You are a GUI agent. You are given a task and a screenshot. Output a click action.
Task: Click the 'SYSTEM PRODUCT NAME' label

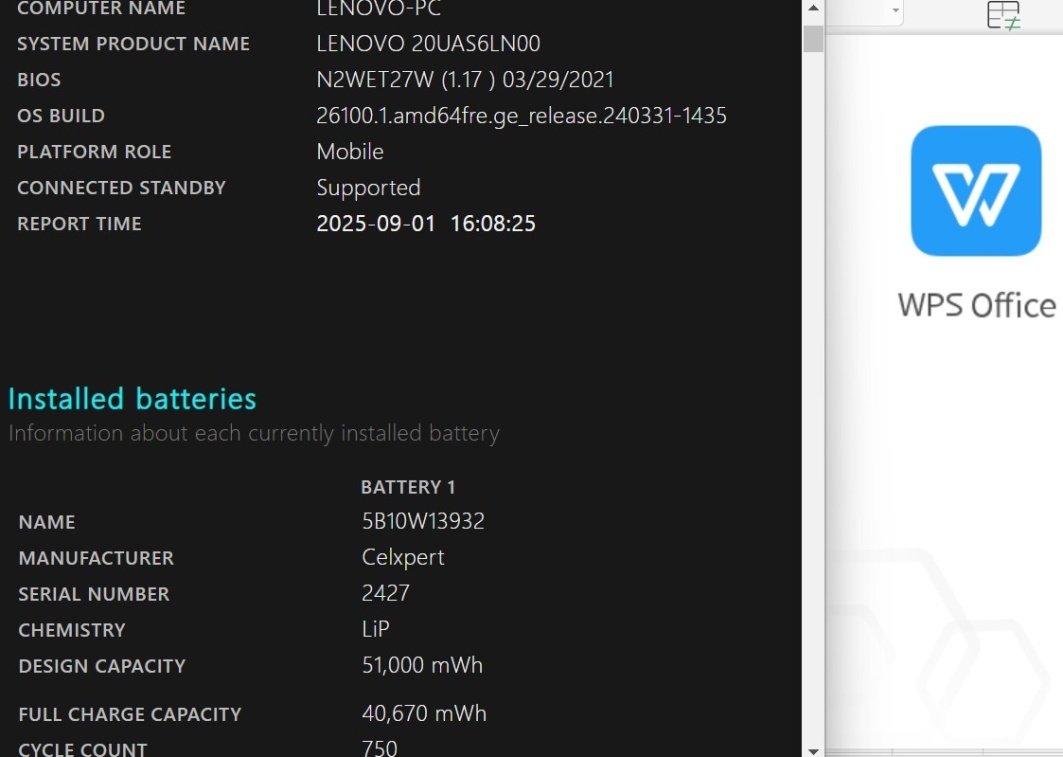(x=134, y=44)
